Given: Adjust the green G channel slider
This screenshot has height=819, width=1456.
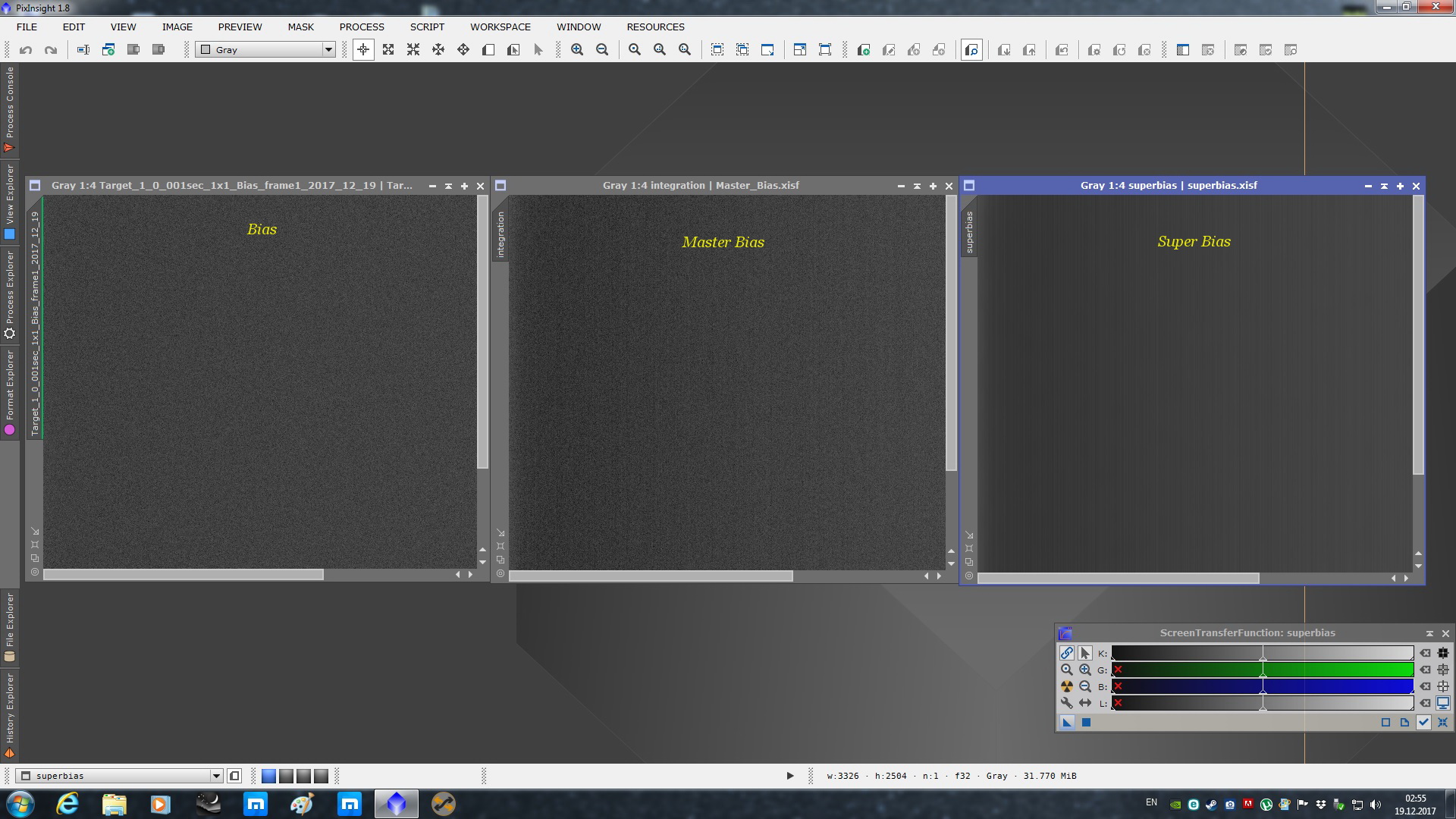Looking at the screenshot, I should (1263, 670).
